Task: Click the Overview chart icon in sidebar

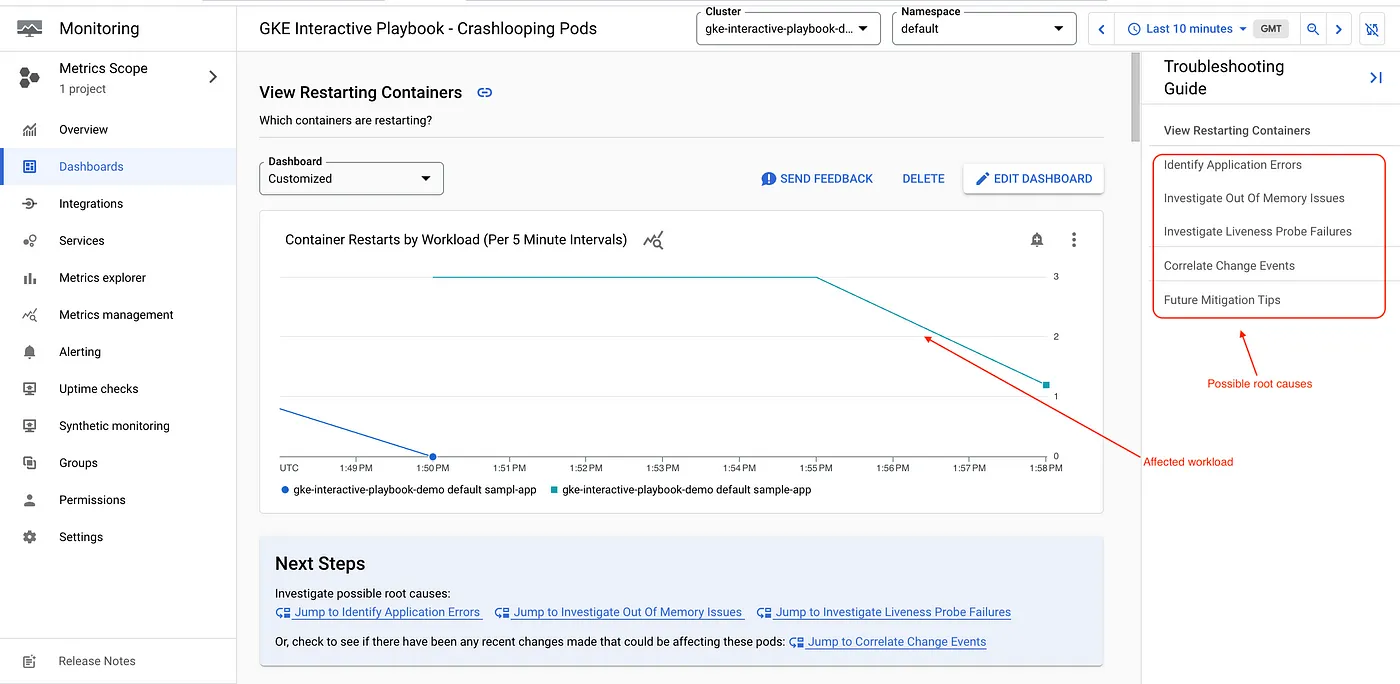Action: [x=30, y=130]
